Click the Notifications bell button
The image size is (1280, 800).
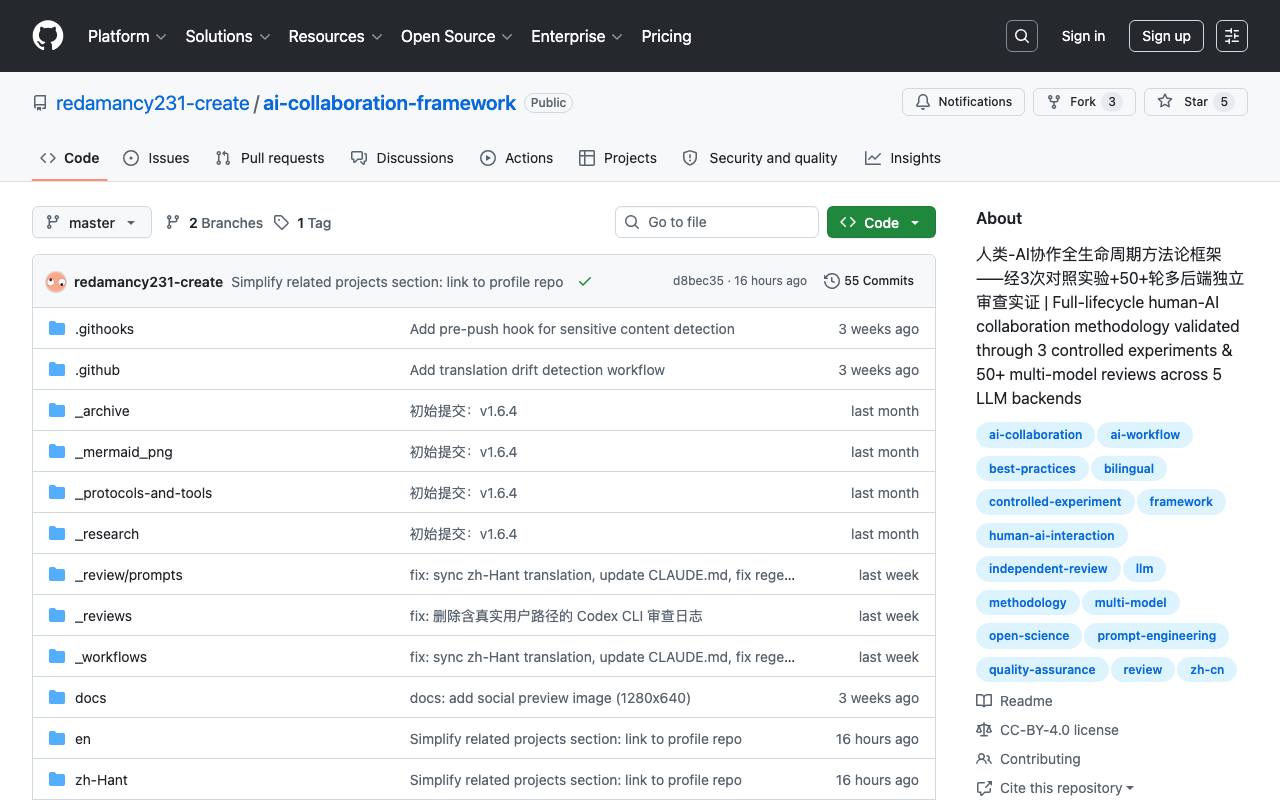point(964,102)
